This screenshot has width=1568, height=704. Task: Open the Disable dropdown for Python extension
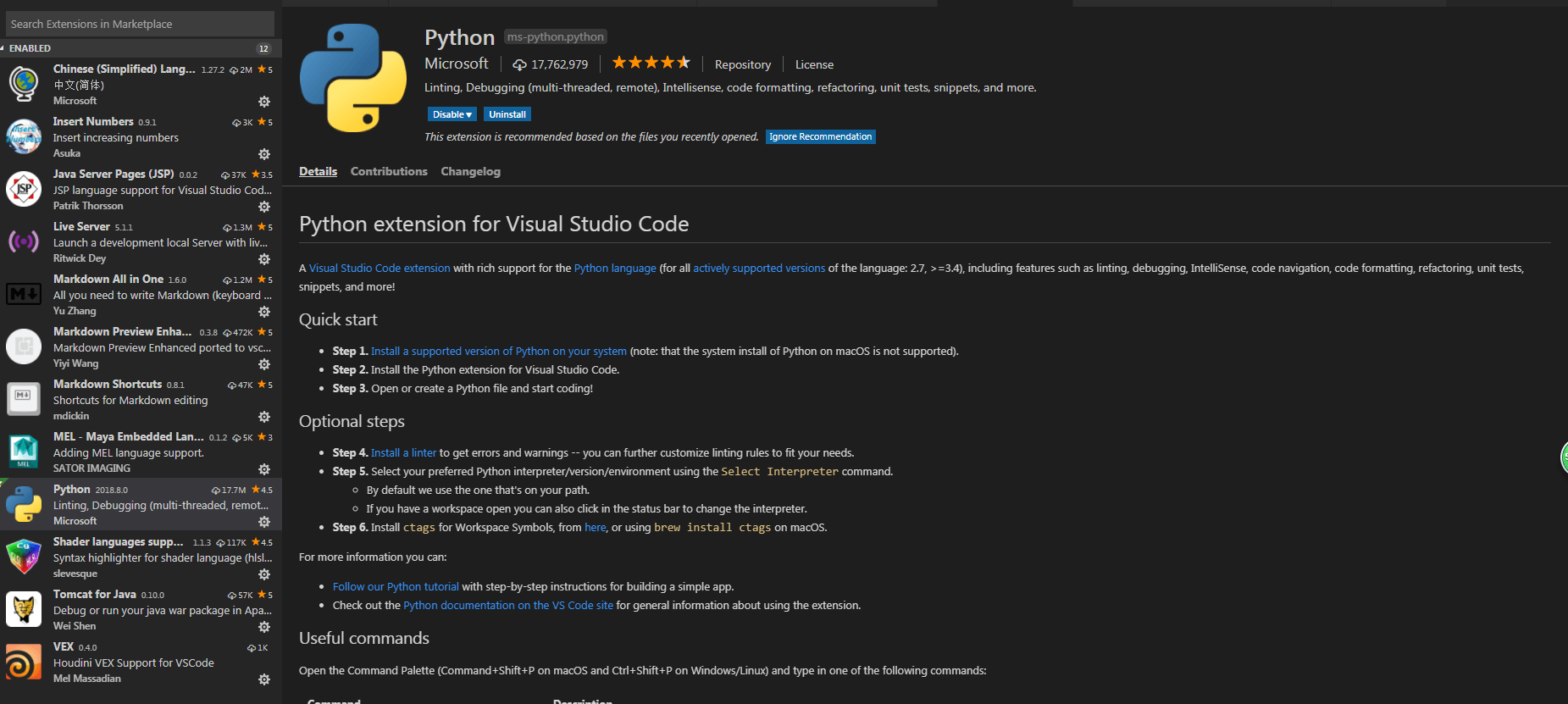click(x=452, y=114)
